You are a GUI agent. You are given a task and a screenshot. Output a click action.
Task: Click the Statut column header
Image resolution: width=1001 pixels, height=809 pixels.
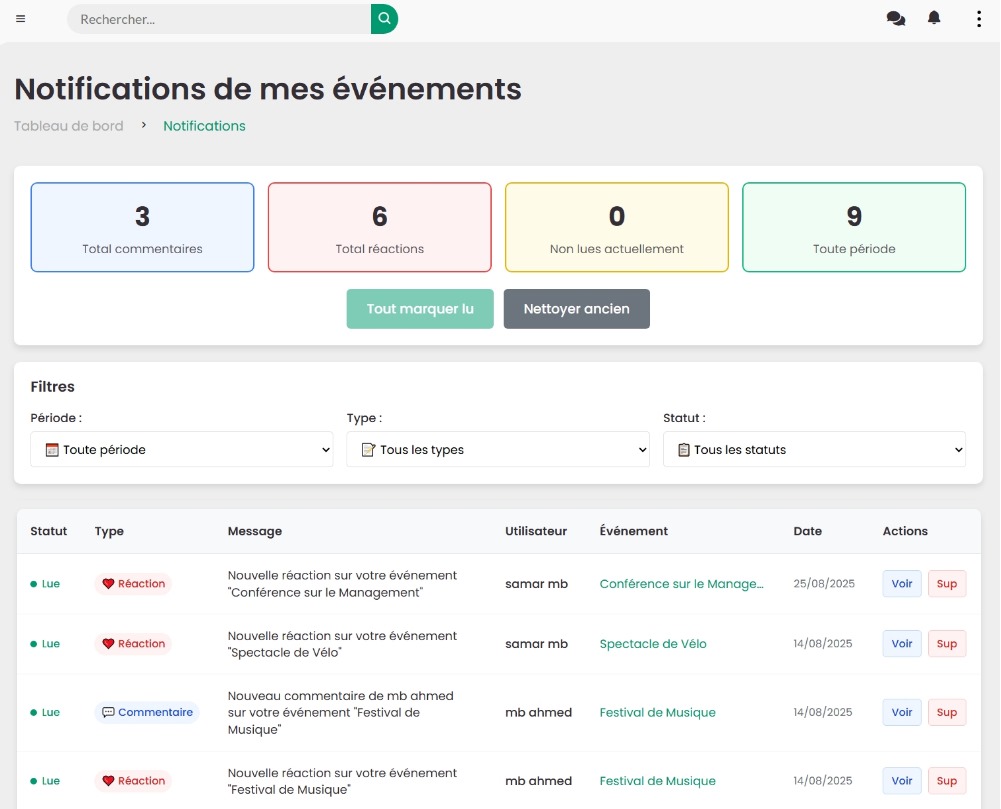tap(49, 531)
